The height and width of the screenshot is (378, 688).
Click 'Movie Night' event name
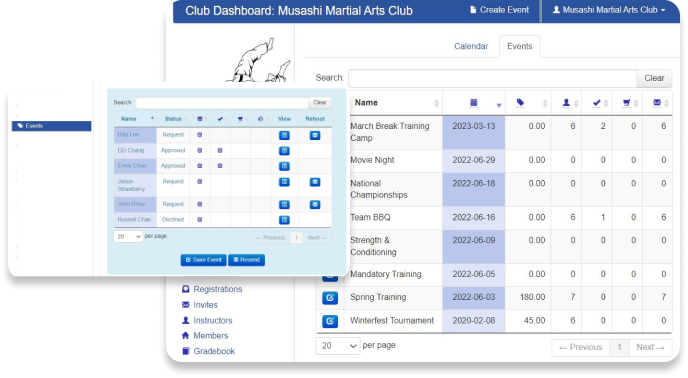click(x=372, y=160)
